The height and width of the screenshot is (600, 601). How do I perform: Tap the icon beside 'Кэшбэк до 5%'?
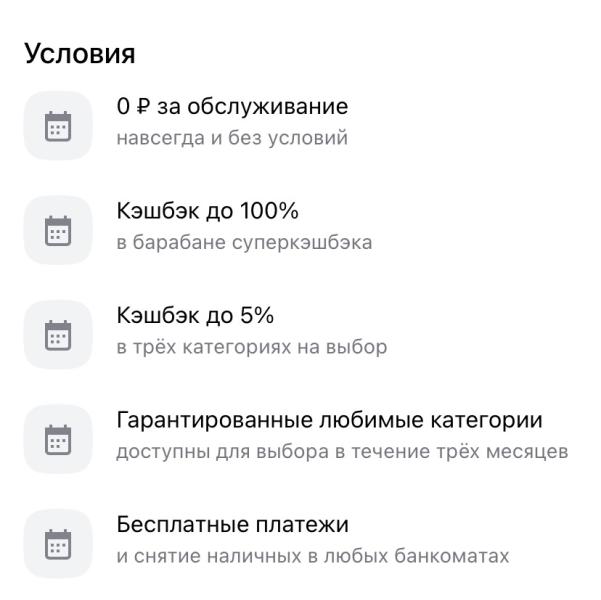(x=59, y=334)
